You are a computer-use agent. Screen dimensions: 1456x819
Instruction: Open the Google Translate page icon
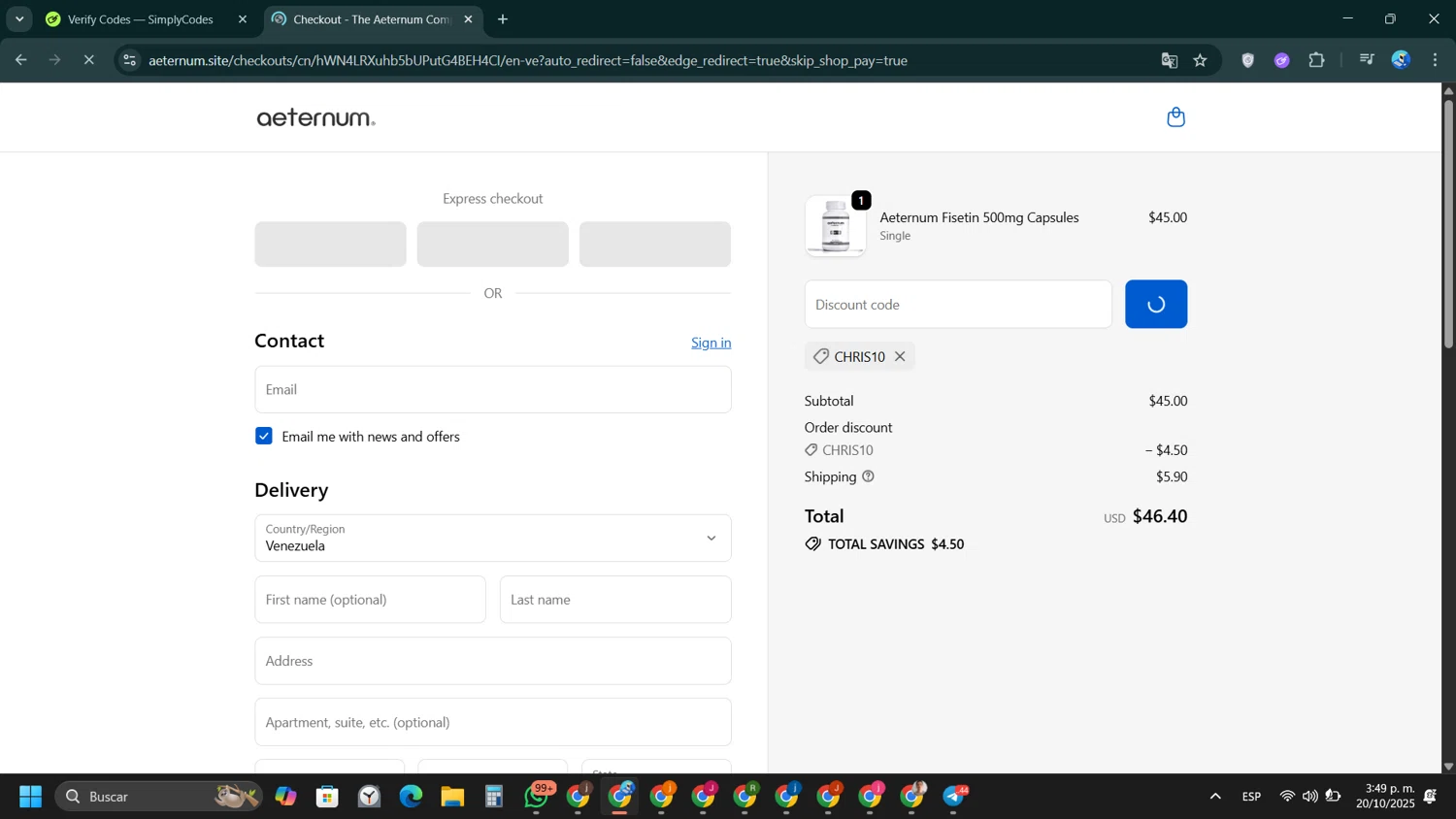(x=1170, y=60)
